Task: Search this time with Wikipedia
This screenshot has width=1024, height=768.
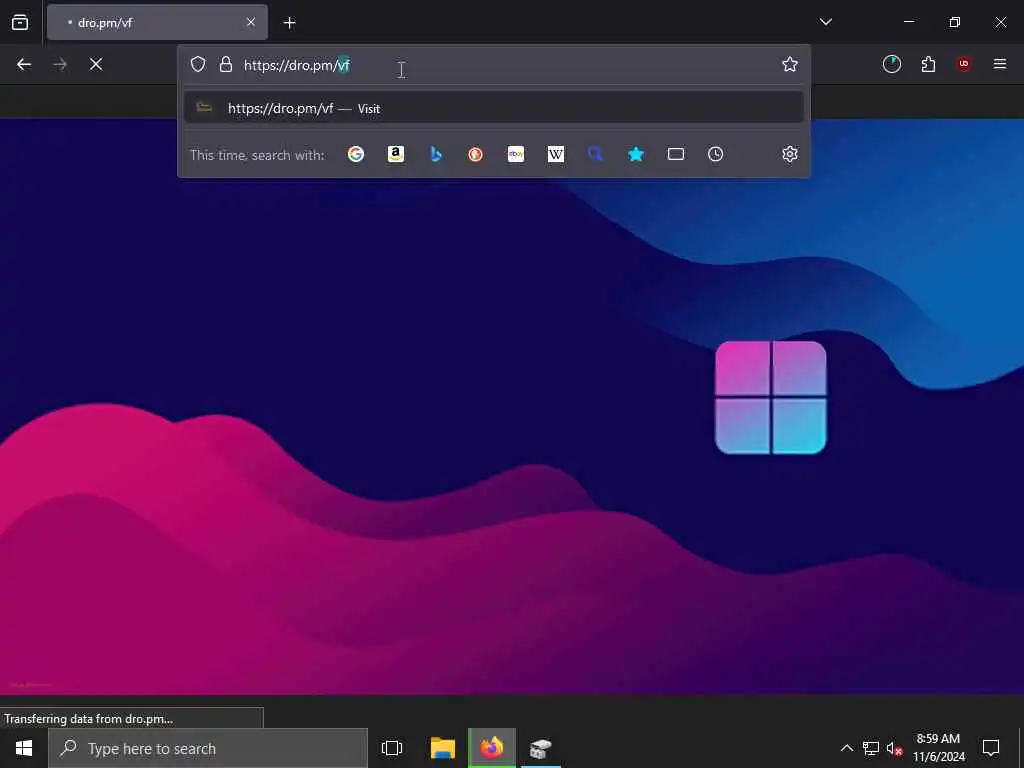Action: click(556, 154)
